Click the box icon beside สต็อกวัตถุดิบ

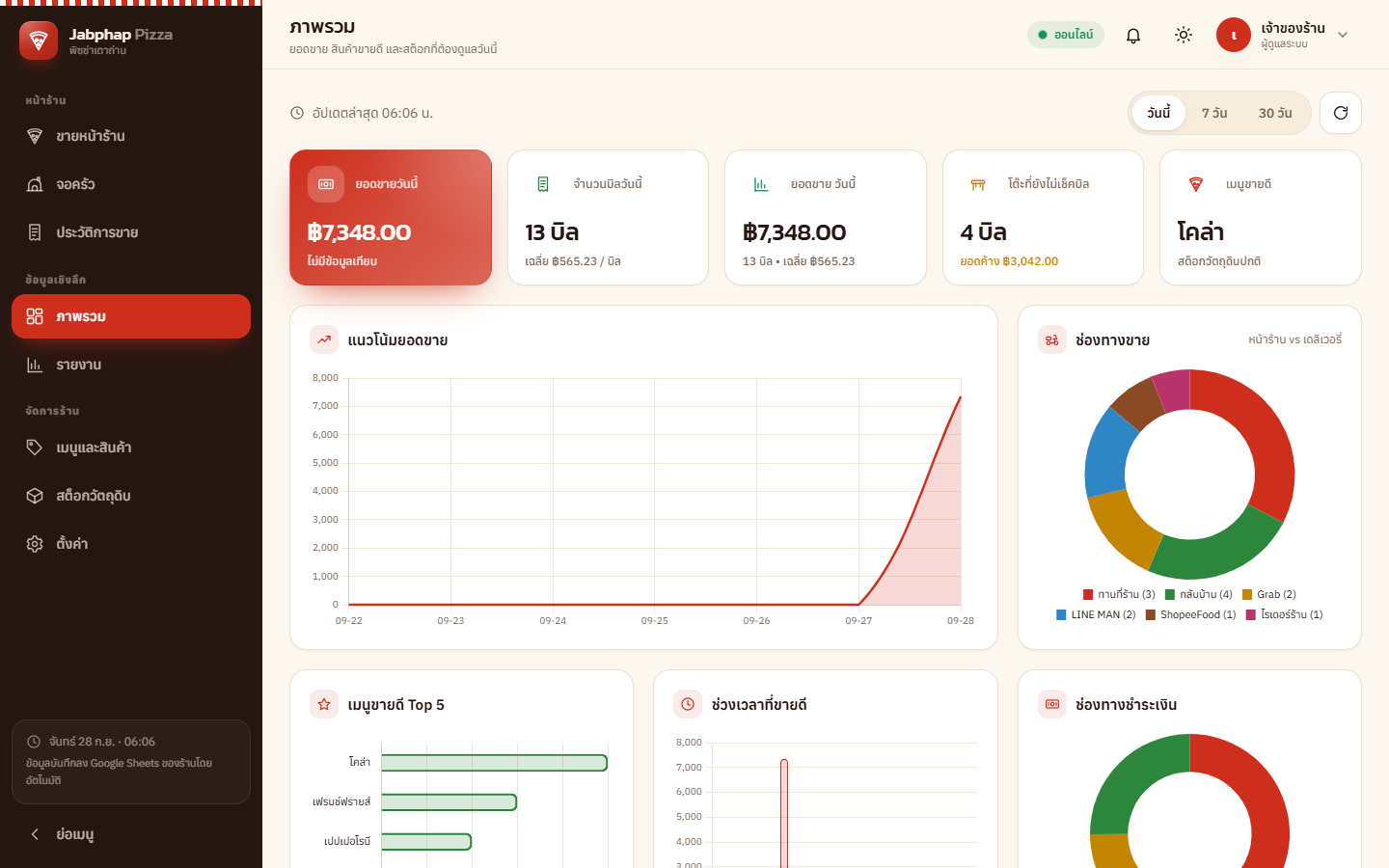tap(35, 496)
